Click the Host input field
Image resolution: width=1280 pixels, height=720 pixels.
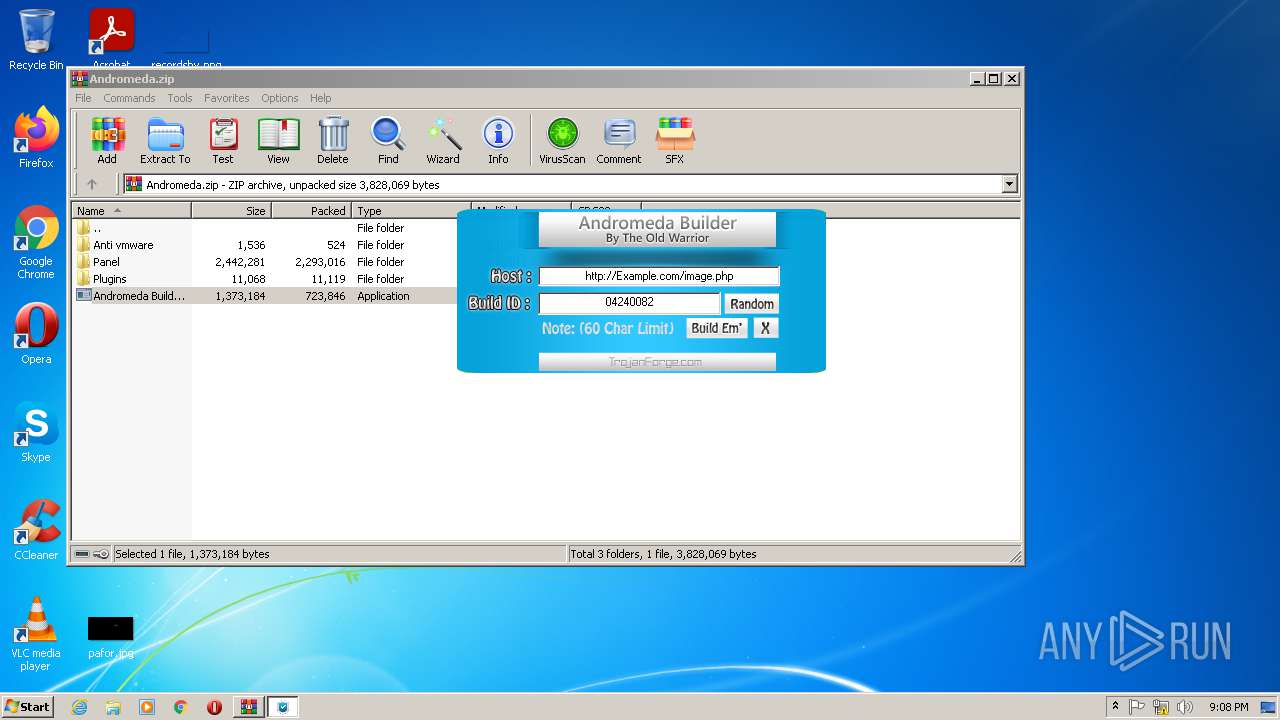[659, 276]
